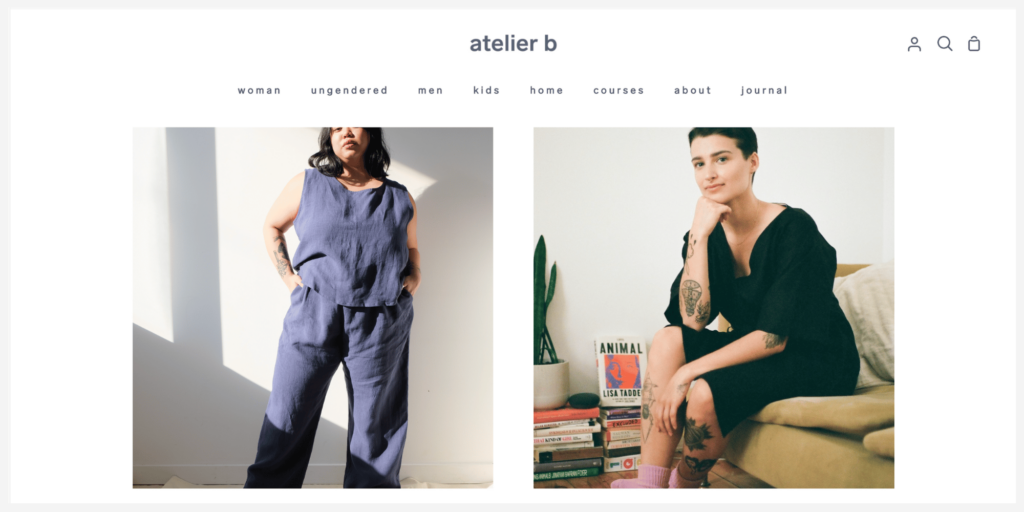This screenshot has width=1024, height=512.
Task: Open the account profile icon
Action: point(914,44)
